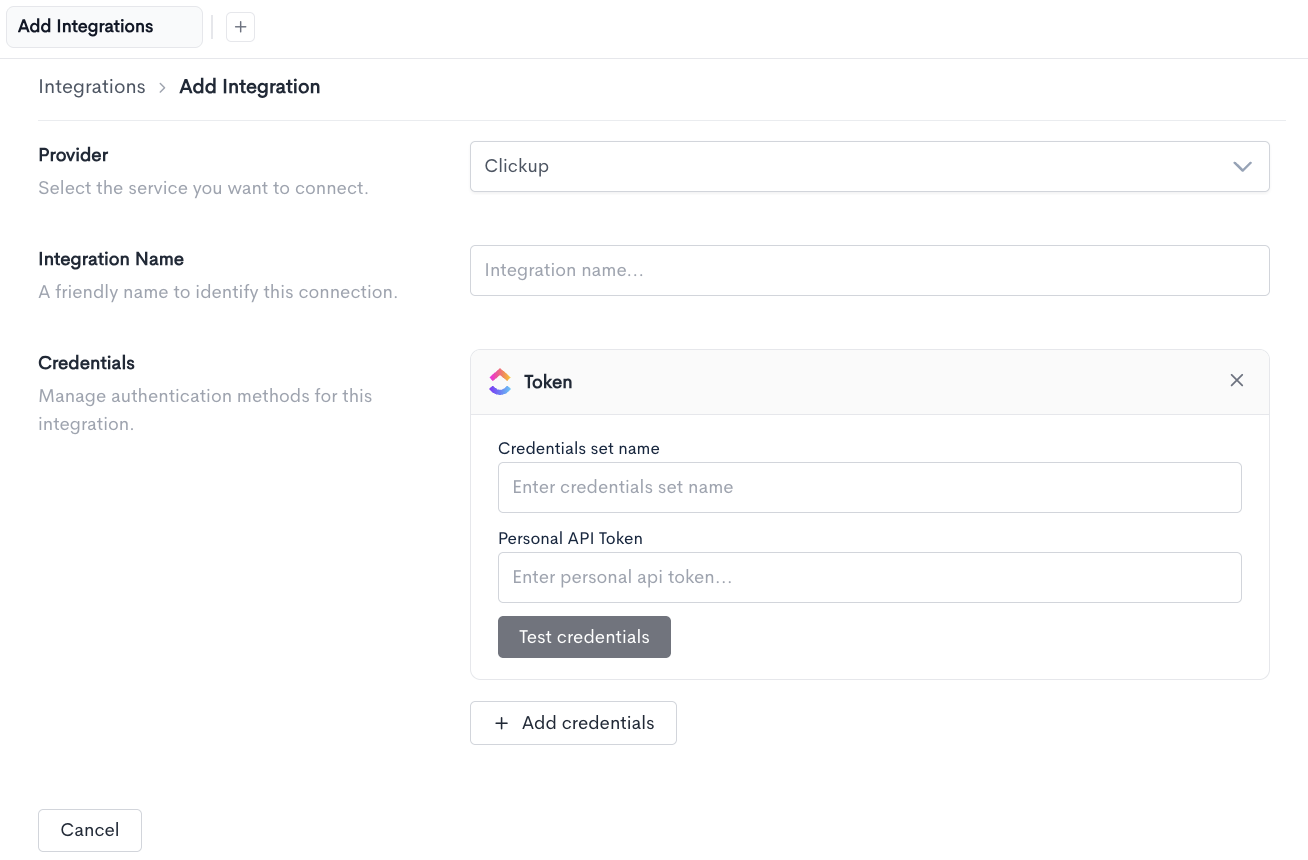This screenshot has width=1308, height=860.
Task: Click the Add credentials button
Action: click(x=573, y=723)
